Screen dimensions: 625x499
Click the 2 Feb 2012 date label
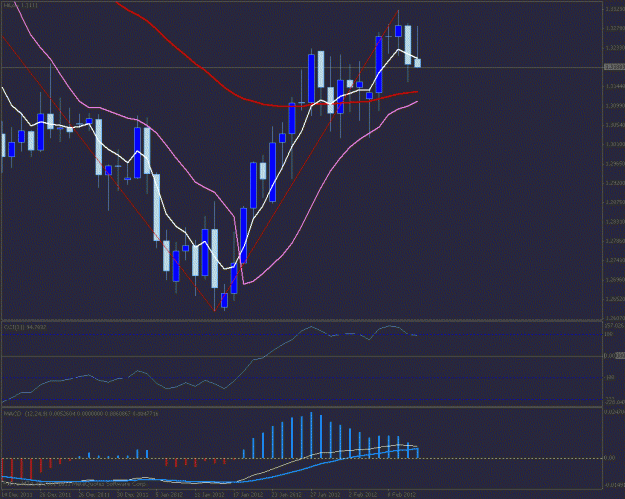click(x=363, y=495)
